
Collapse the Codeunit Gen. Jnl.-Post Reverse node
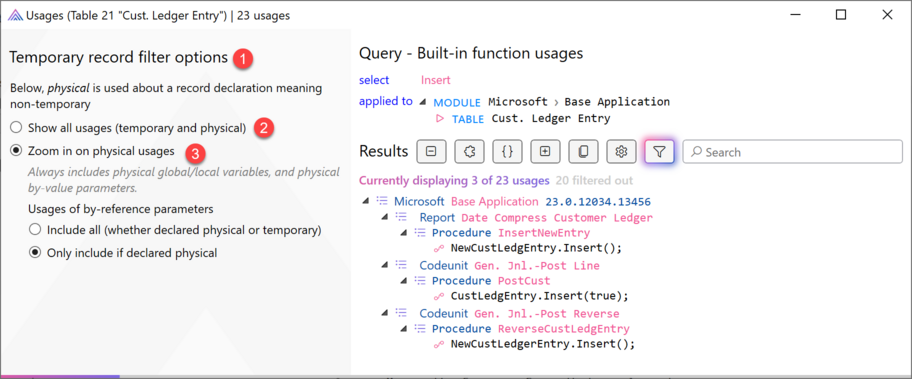384,313
